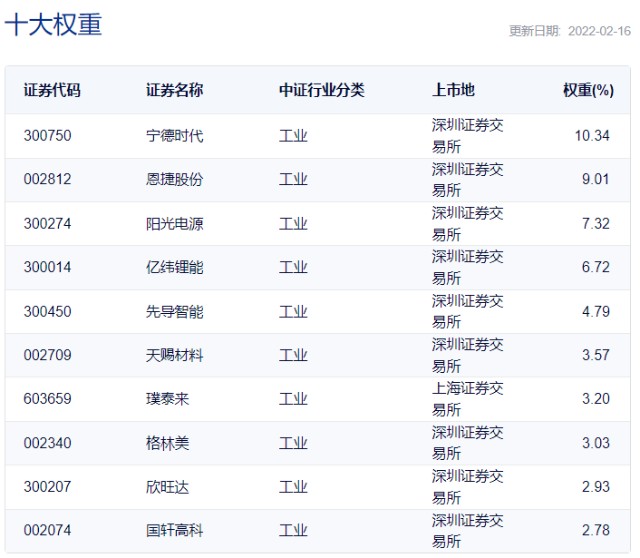The image size is (640, 558).
Task: Select stock name 先导智能
Action: coord(175,311)
